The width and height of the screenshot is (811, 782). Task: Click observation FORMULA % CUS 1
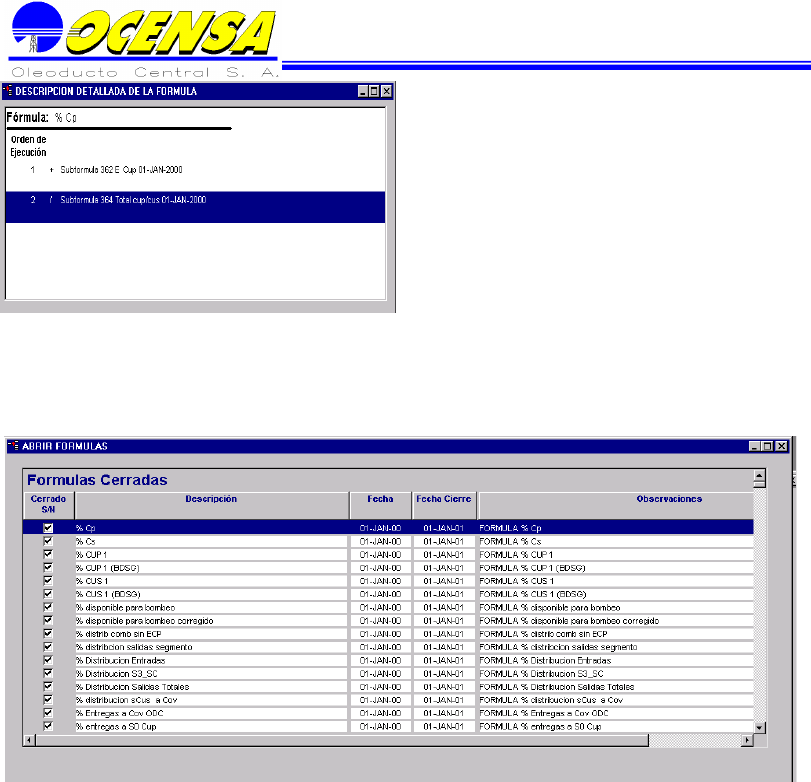click(616, 581)
